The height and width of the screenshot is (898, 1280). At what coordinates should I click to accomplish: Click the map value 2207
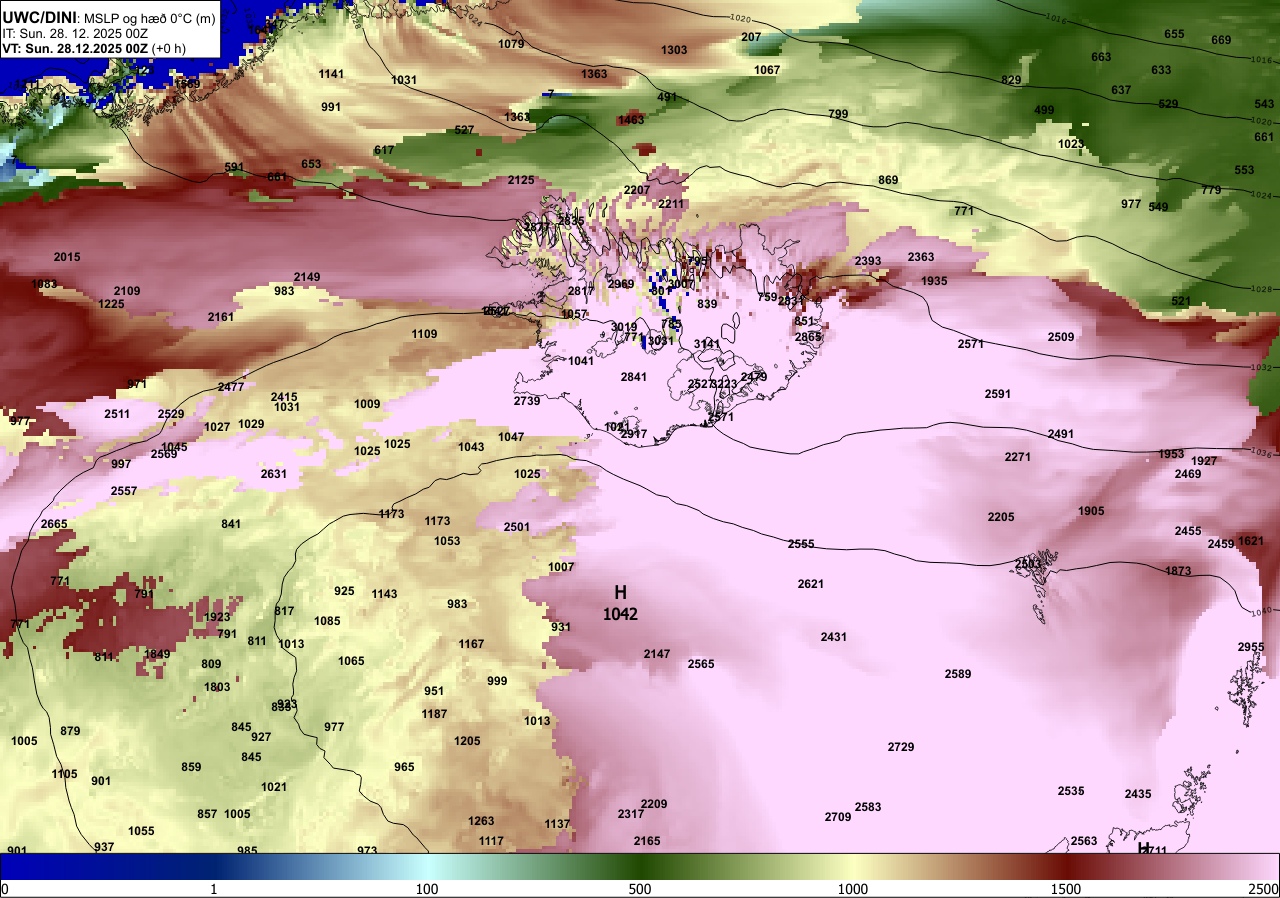(x=637, y=190)
